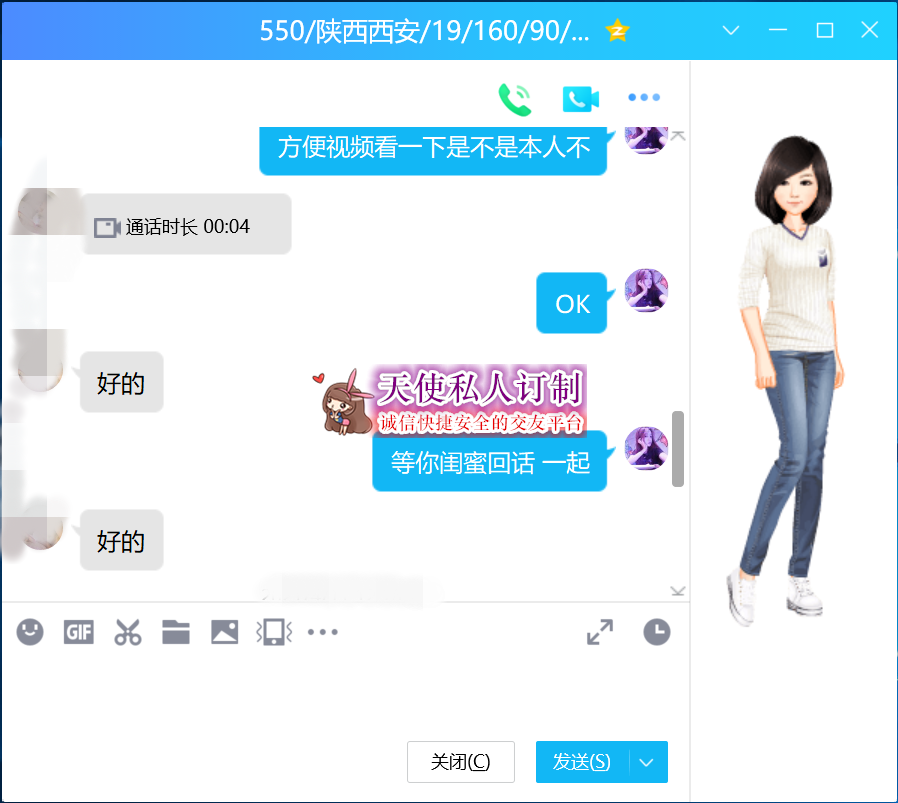Viewport: 898px width, 803px height.
Task: Send a window shake nudge
Action: point(274,632)
